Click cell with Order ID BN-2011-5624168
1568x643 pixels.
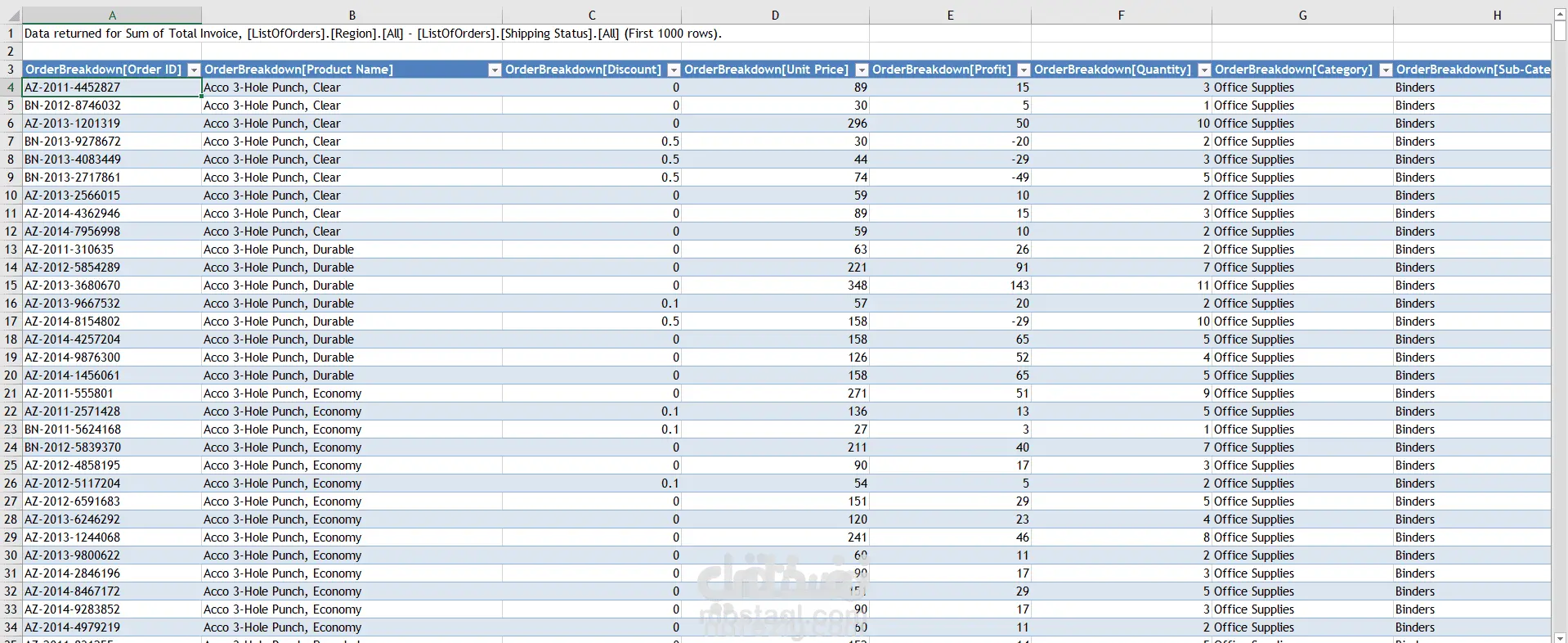[112, 429]
